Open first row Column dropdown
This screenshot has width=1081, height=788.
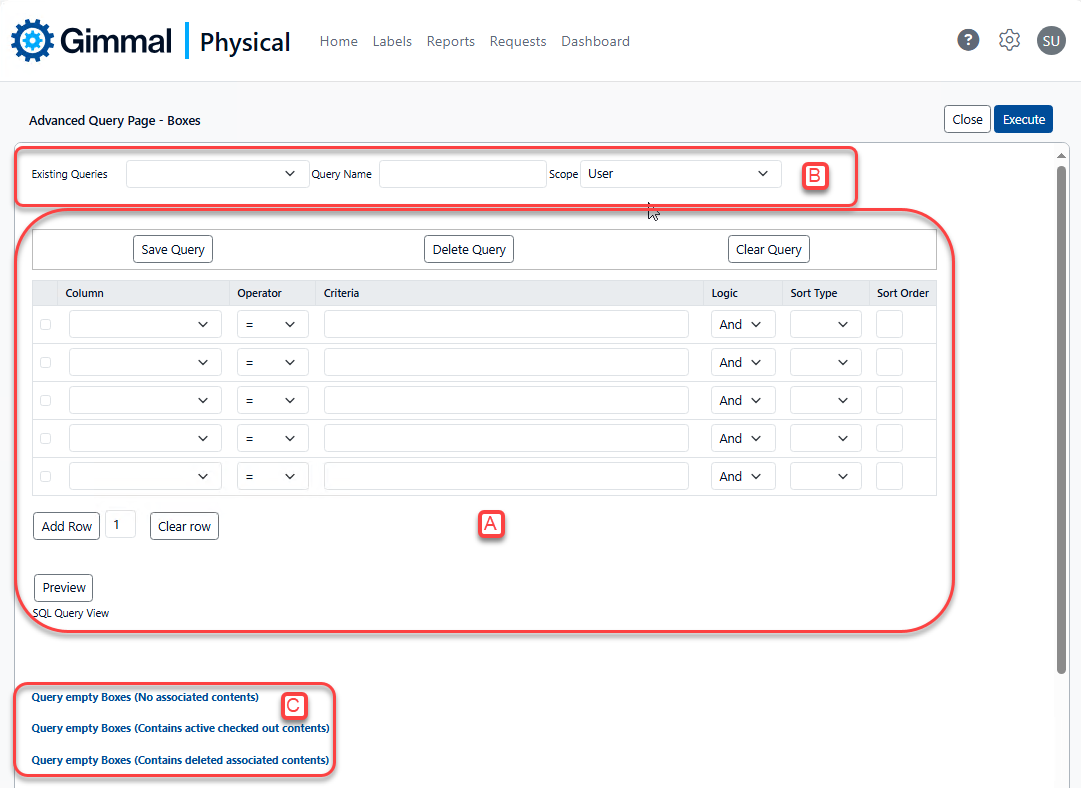[145, 324]
